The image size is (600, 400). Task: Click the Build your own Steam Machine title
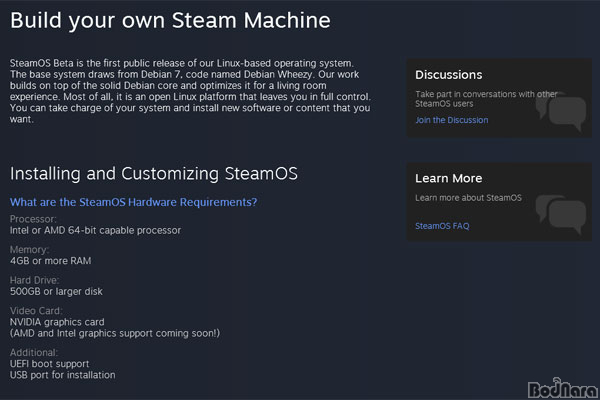[x=170, y=21]
